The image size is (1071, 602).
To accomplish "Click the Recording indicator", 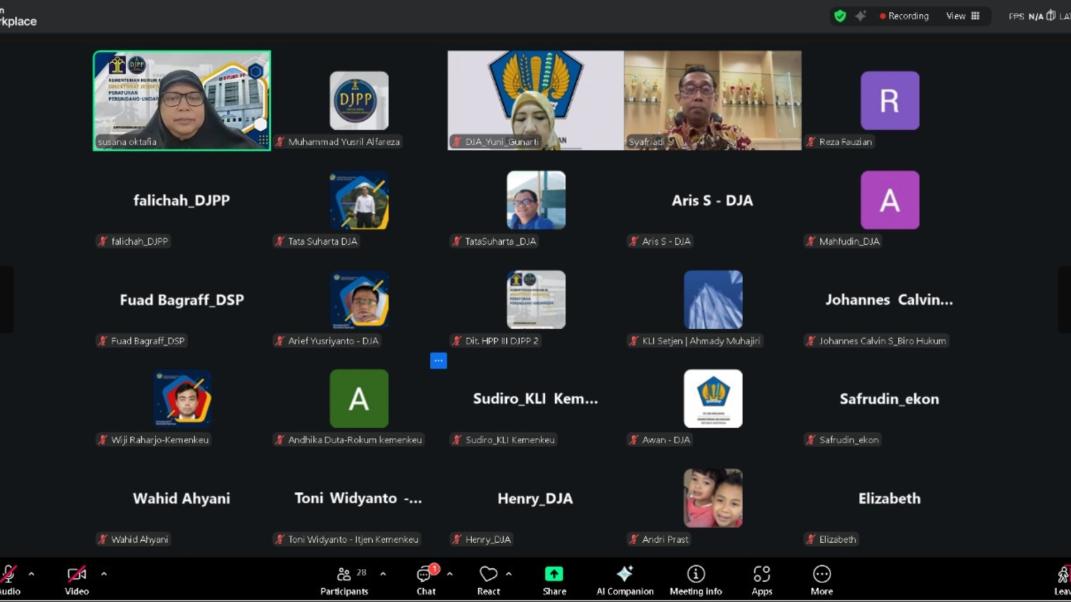I will 904,16.
